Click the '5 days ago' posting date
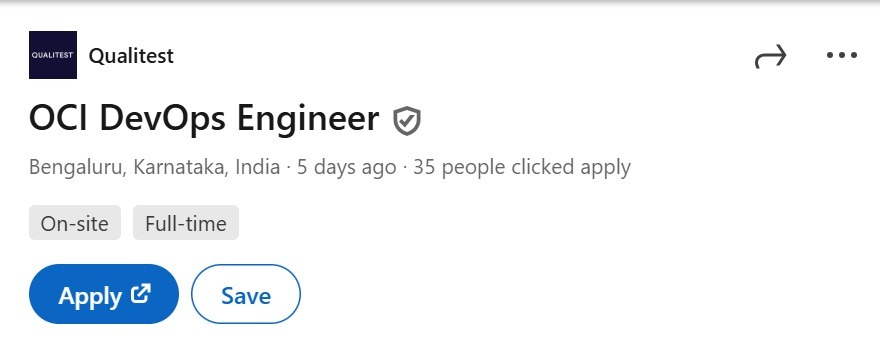 pos(346,167)
